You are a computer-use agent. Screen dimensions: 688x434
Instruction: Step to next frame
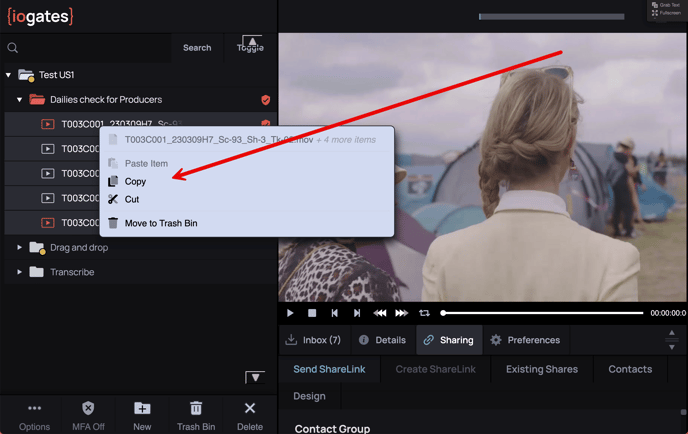pos(357,313)
